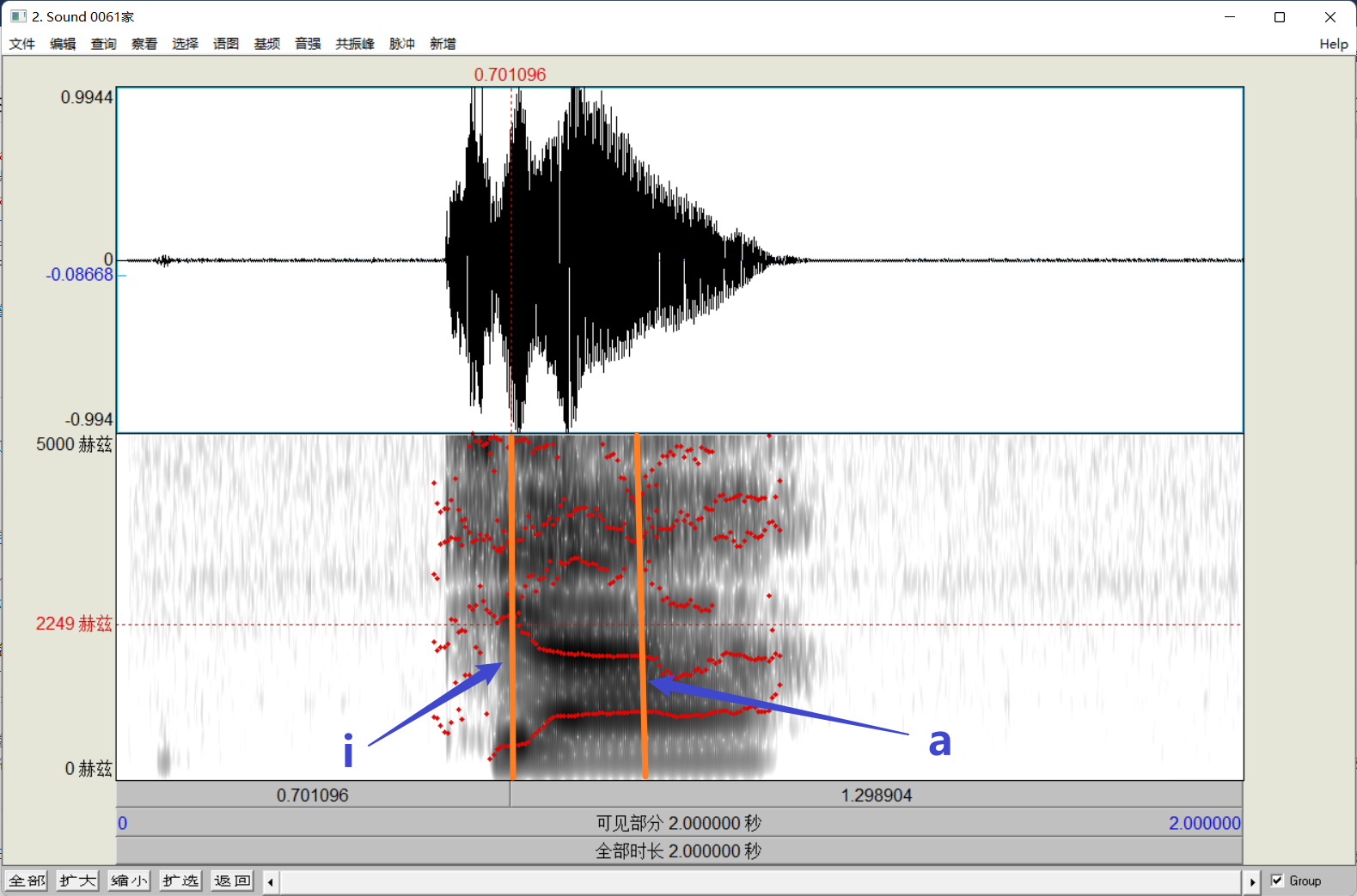Play the 可见部分 2.000000 秒 bar
Screen dimensions: 1357x896
coord(679,823)
